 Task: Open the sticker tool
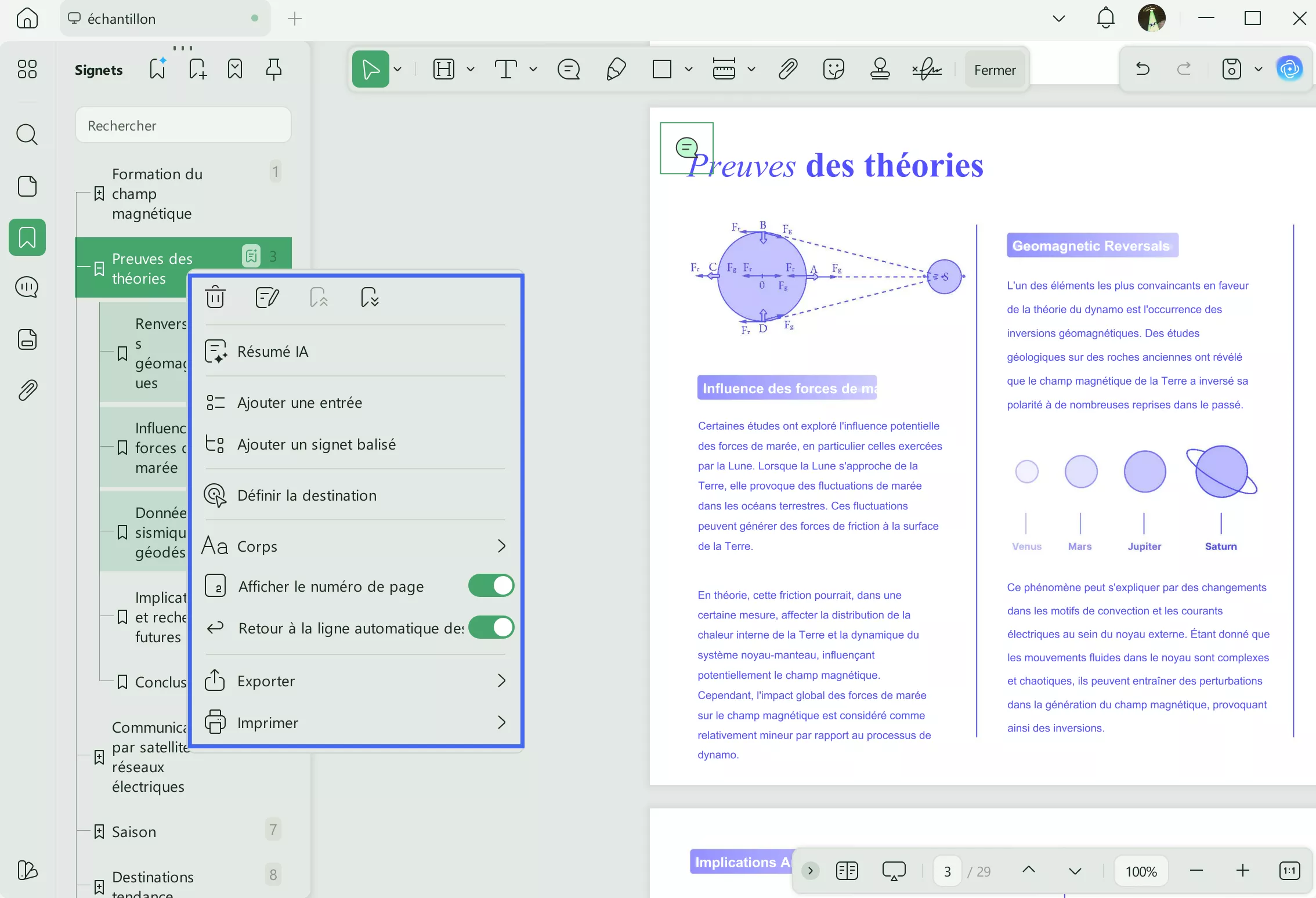(834, 69)
